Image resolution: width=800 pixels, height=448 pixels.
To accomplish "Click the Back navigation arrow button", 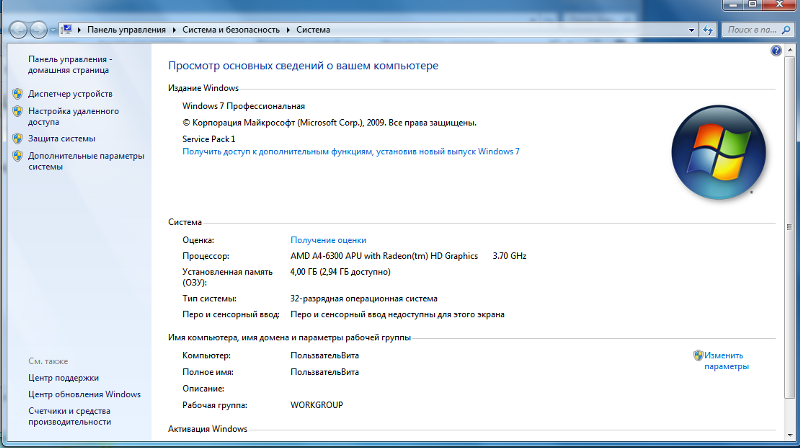I will pyautogui.click(x=18, y=30).
